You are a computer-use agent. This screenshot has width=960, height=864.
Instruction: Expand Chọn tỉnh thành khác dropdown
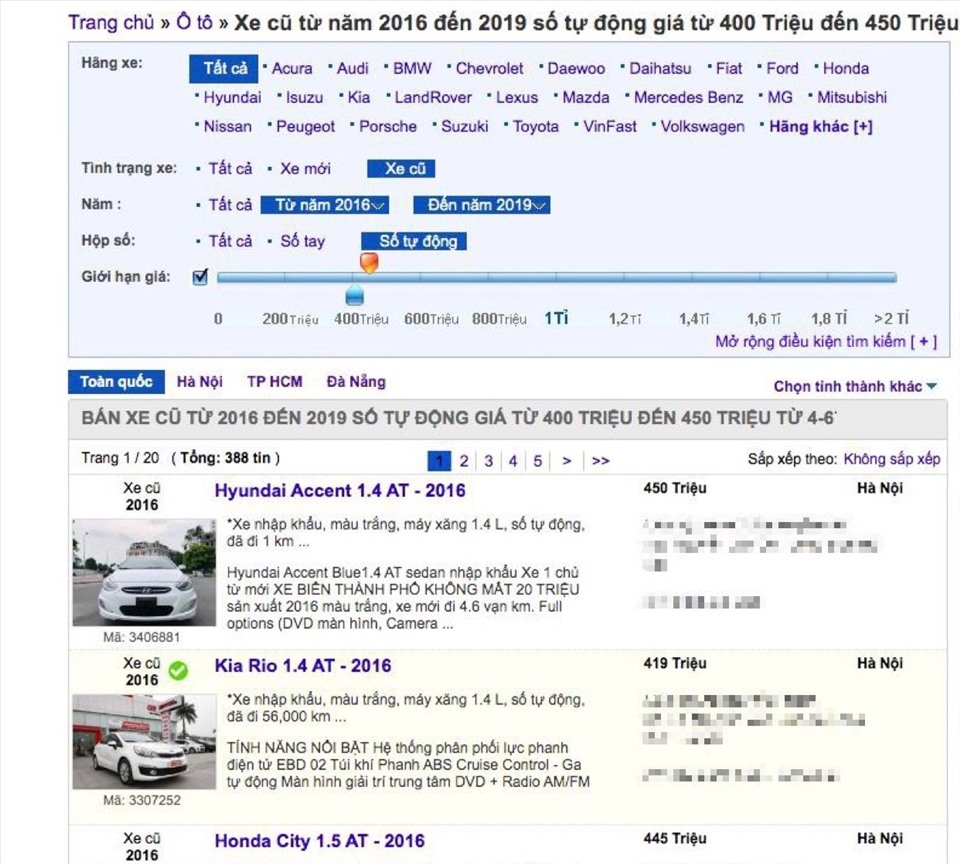pyautogui.click(x=855, y=386)
